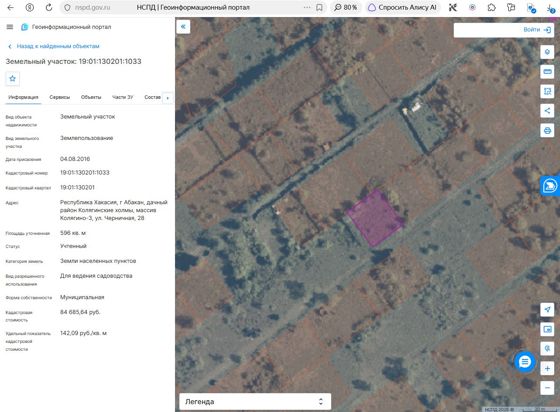Open the map layers pin tool icon
Screen dimensions: 560x412
pos(547,52)
